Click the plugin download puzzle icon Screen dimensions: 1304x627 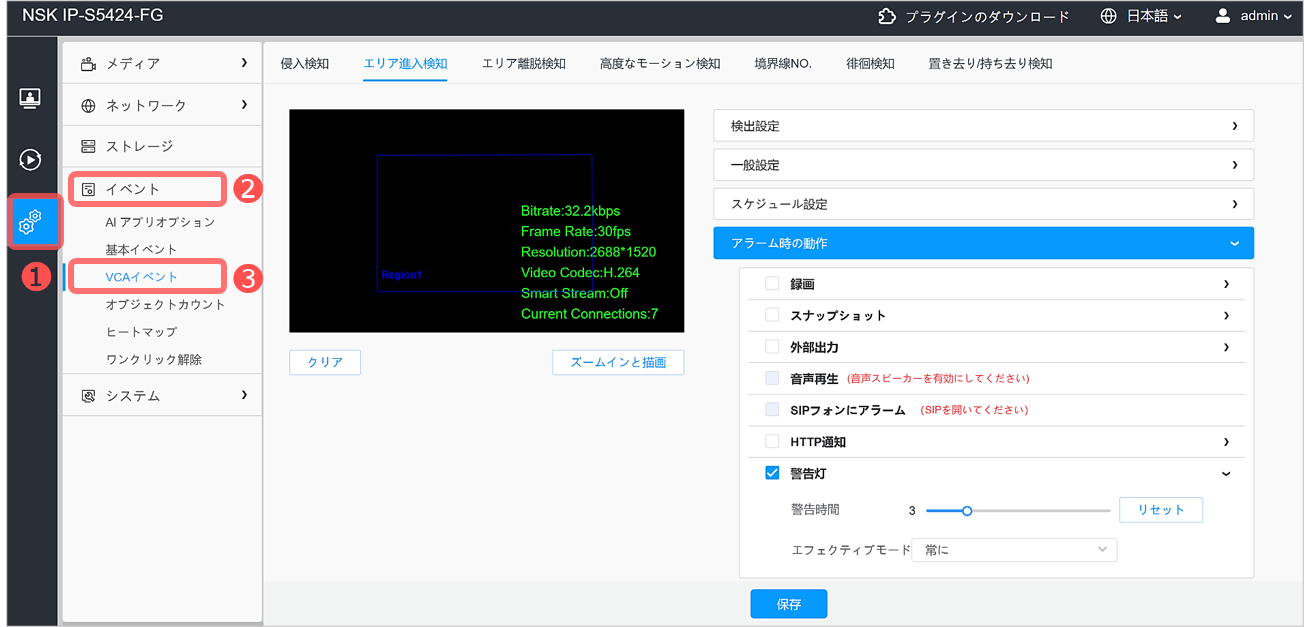[886, 16]
